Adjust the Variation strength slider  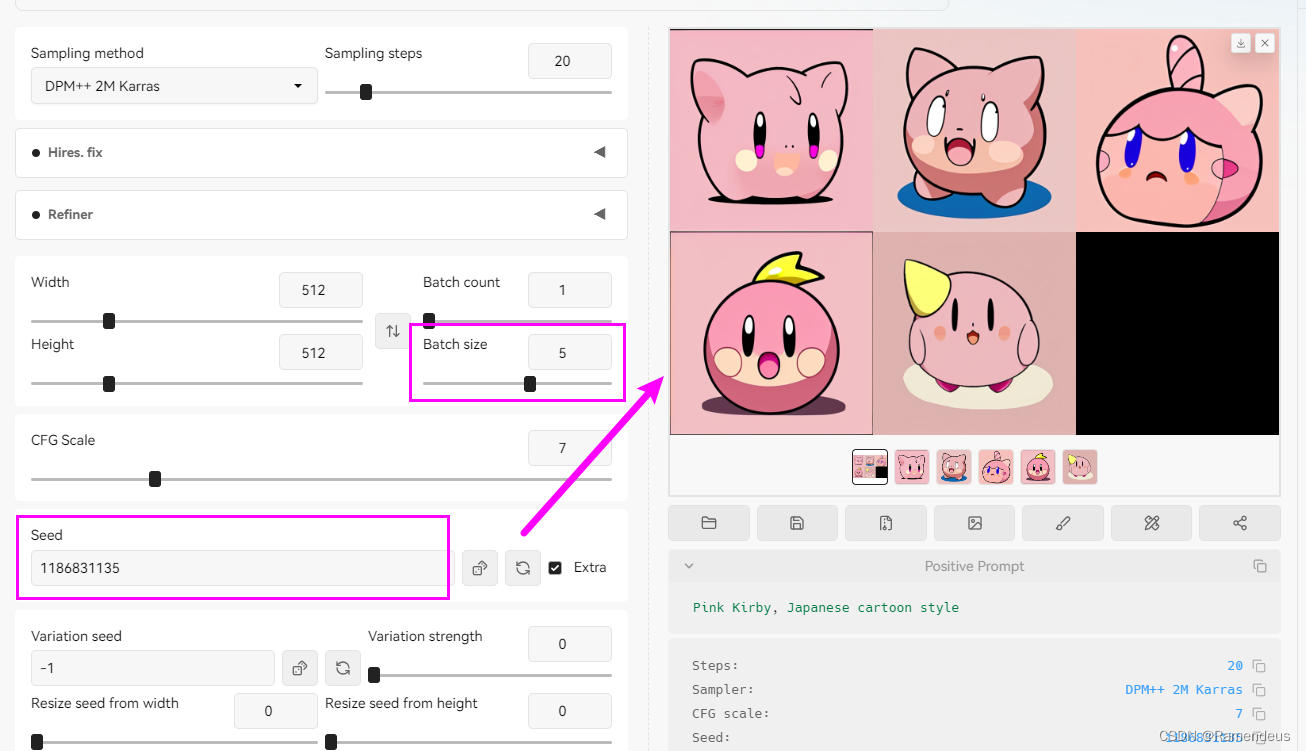click(x=490, y=675)
